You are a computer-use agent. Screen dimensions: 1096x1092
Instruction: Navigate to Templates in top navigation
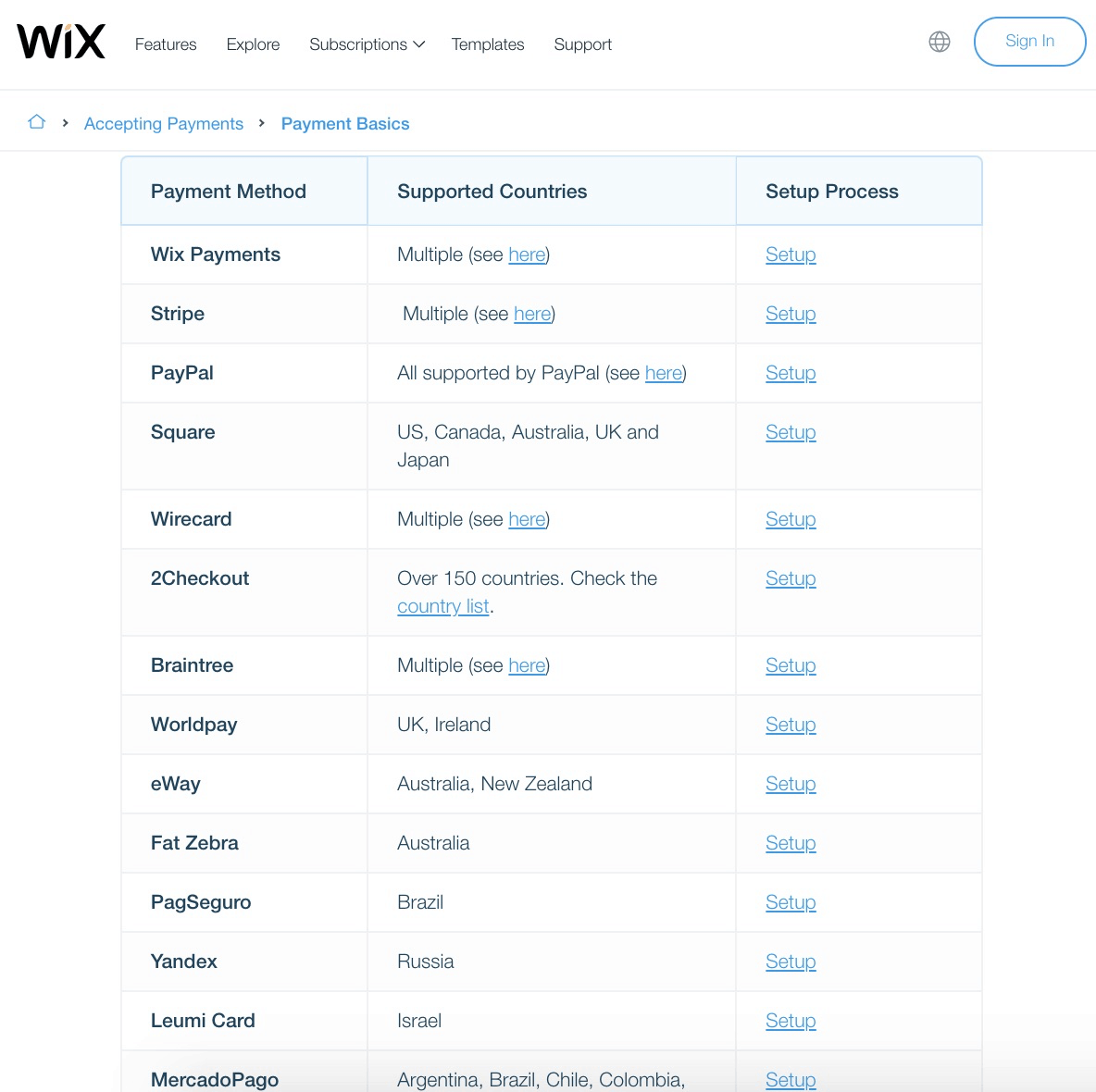487,44
